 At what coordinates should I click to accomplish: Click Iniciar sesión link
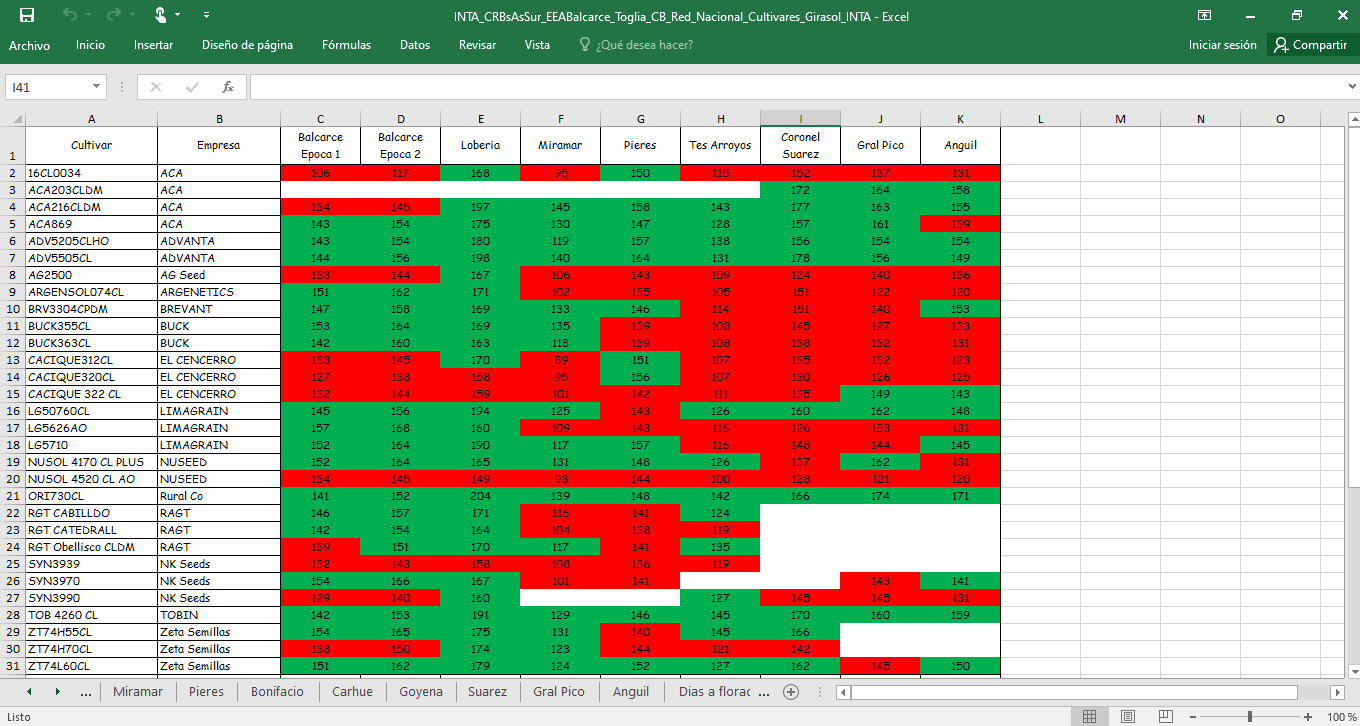[1222, 45]
